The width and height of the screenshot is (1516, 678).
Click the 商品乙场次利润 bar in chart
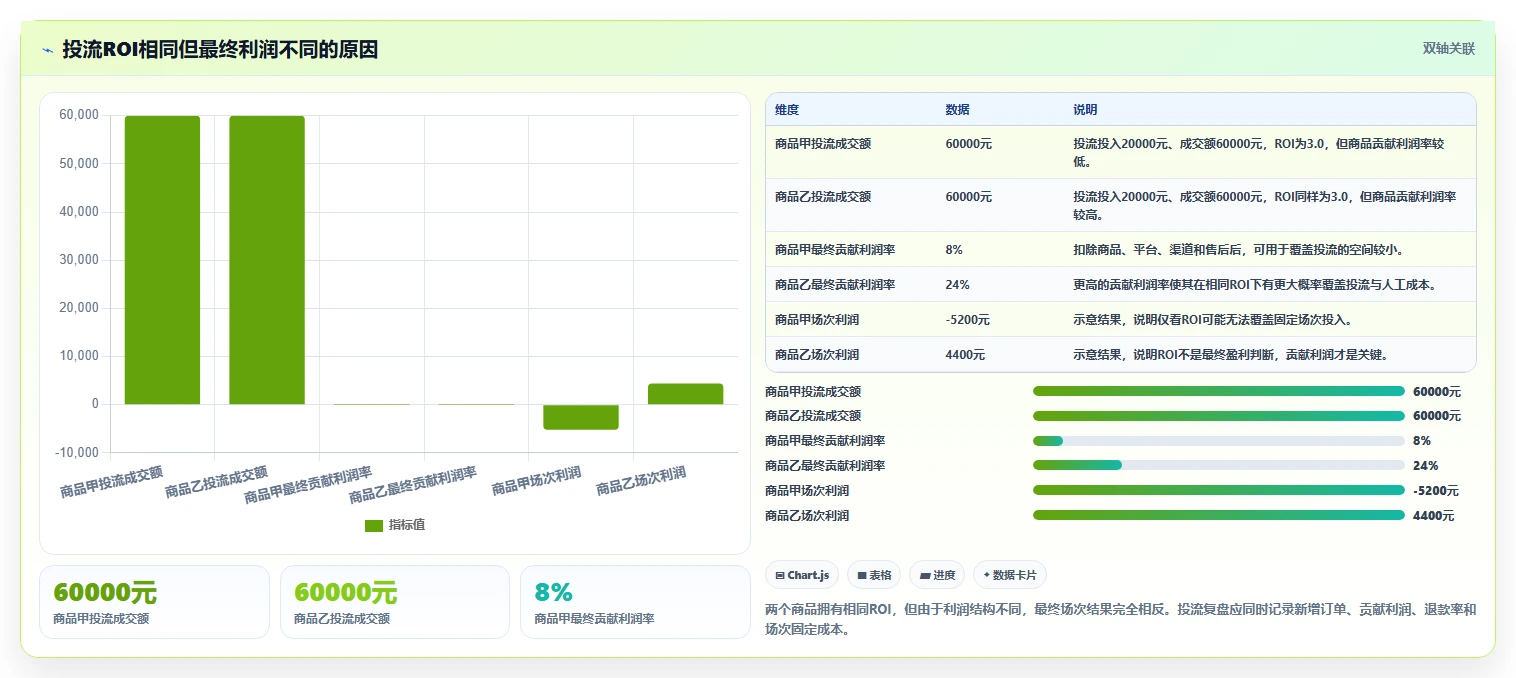point(685,394)
